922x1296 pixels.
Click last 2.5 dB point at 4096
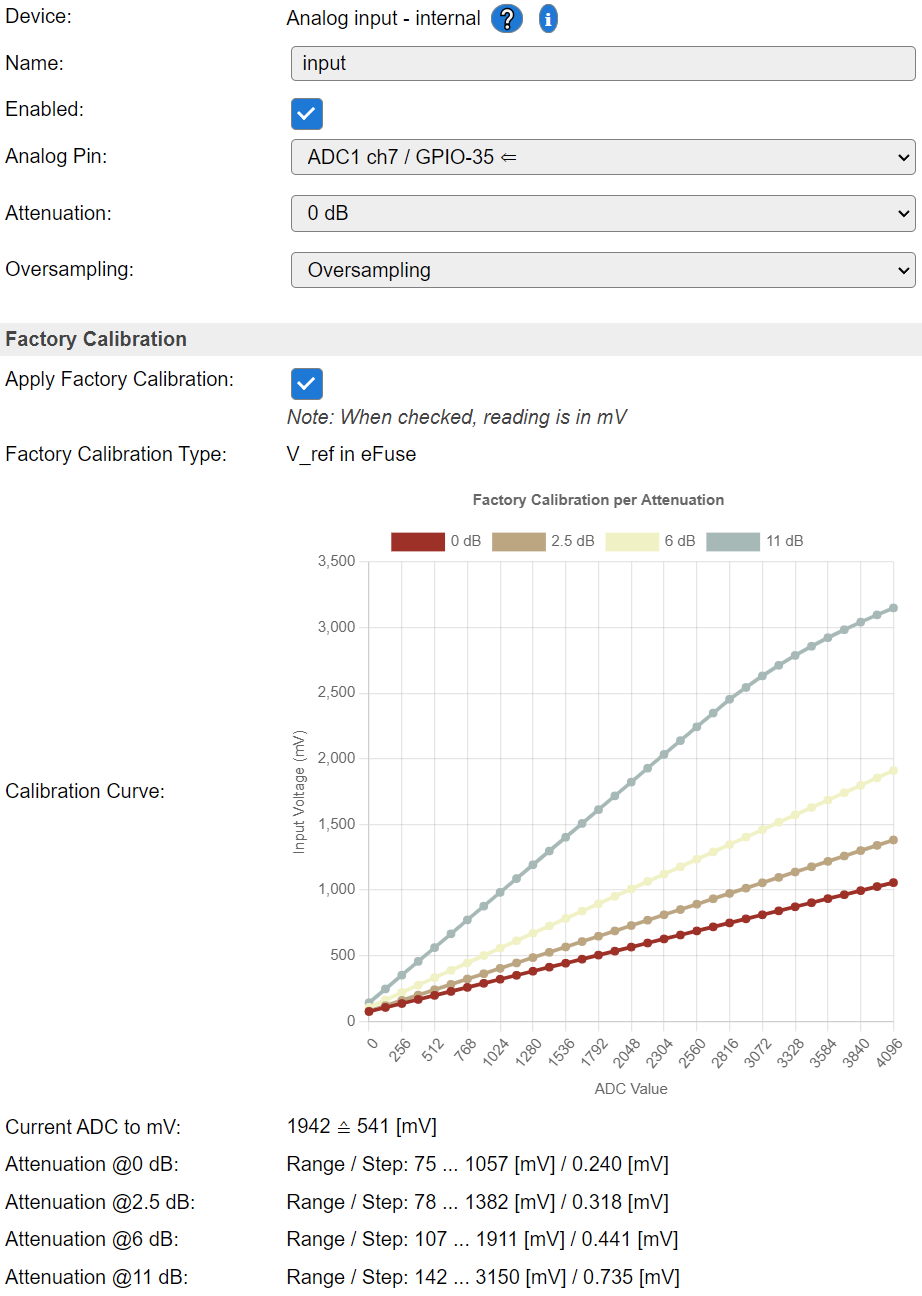[893, 840]
